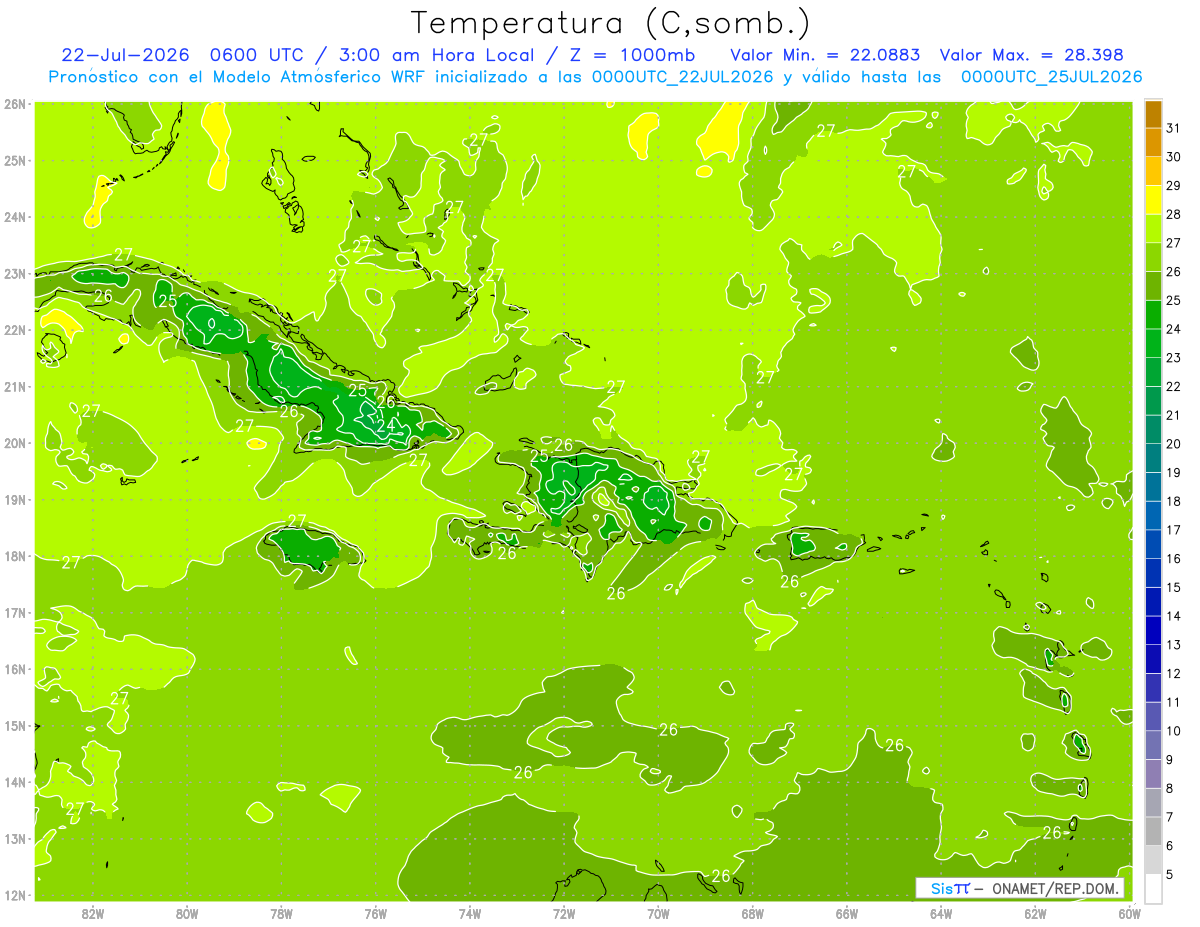Click the '28' color bar label
The height and width of the screenshot is (927, 1200).
point(1174,214)
